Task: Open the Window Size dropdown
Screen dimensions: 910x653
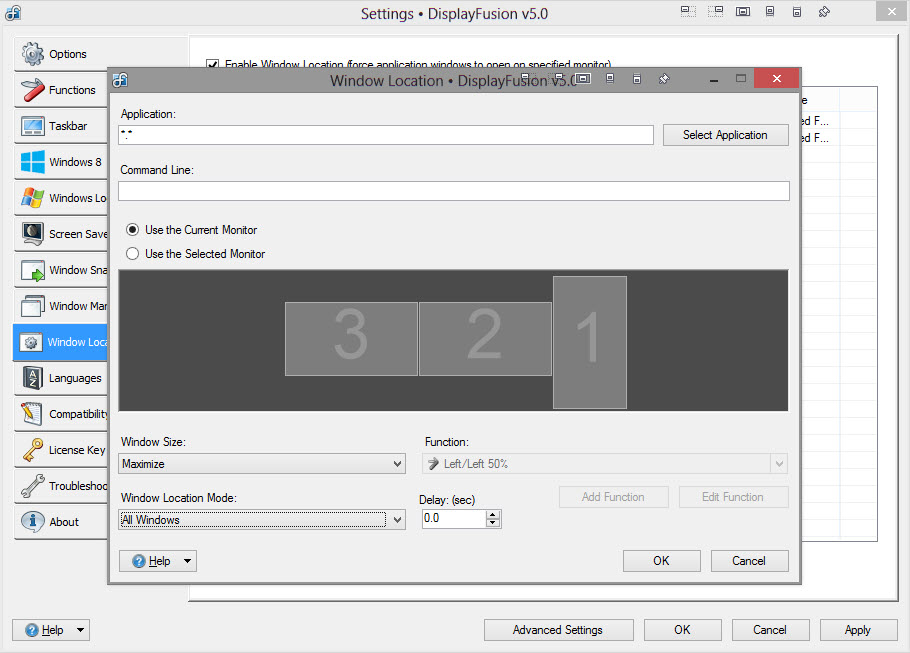Action: coord(397,464)
